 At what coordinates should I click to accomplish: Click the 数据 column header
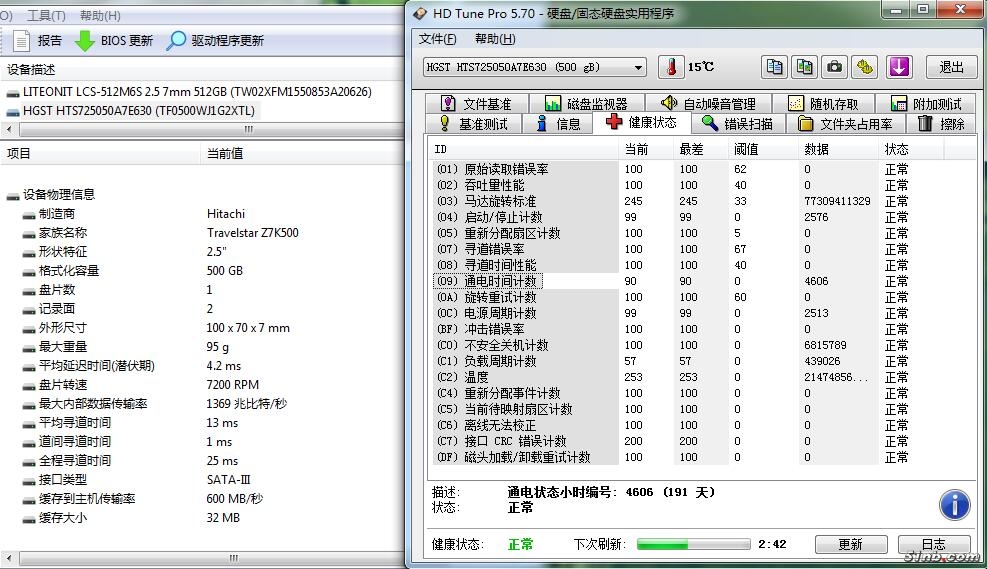pyautogui.click(x=839, y=150)
